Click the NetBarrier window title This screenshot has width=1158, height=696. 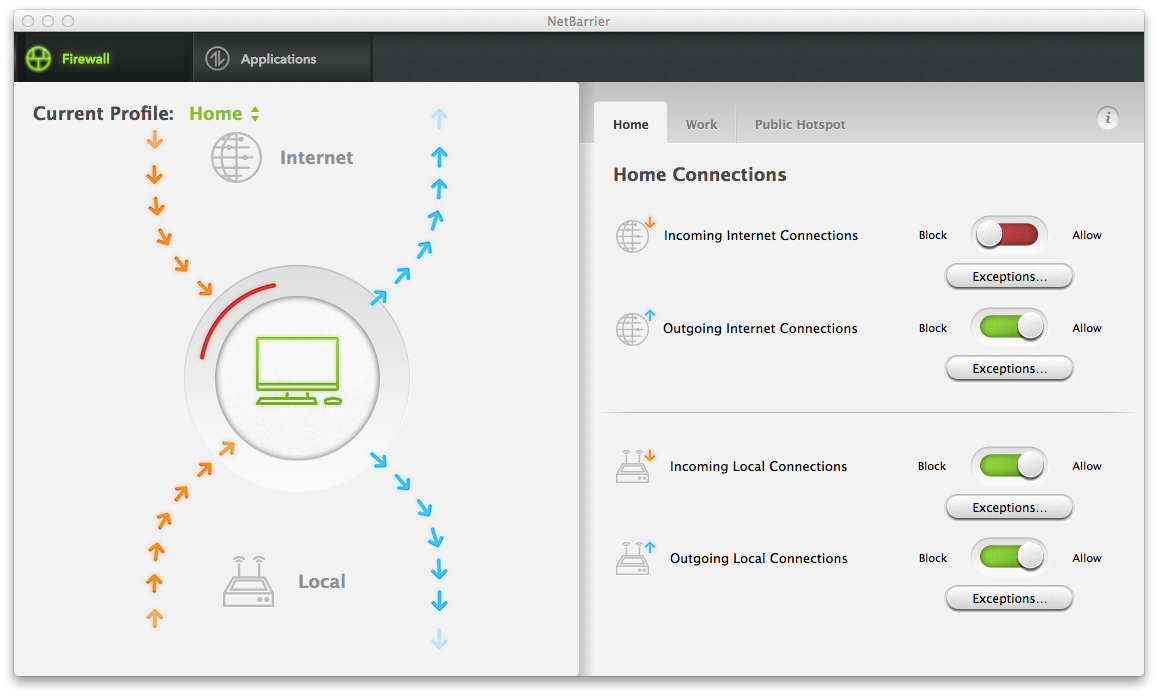tap(578, 21)
